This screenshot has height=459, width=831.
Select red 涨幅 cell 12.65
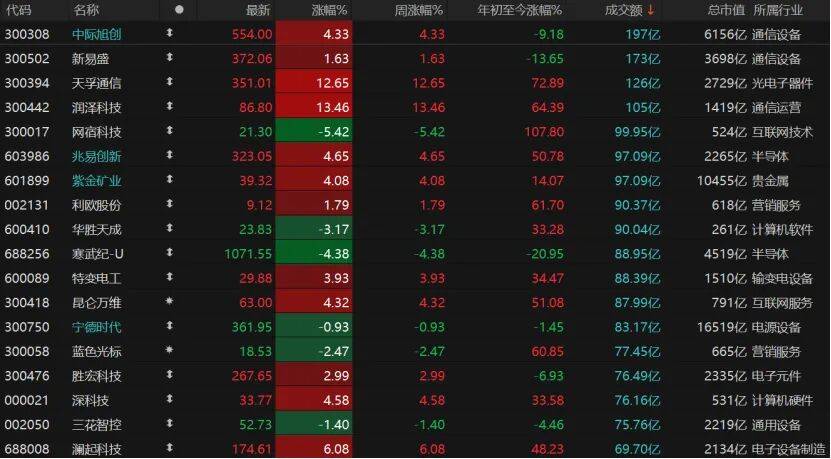[x=314, y=83]
